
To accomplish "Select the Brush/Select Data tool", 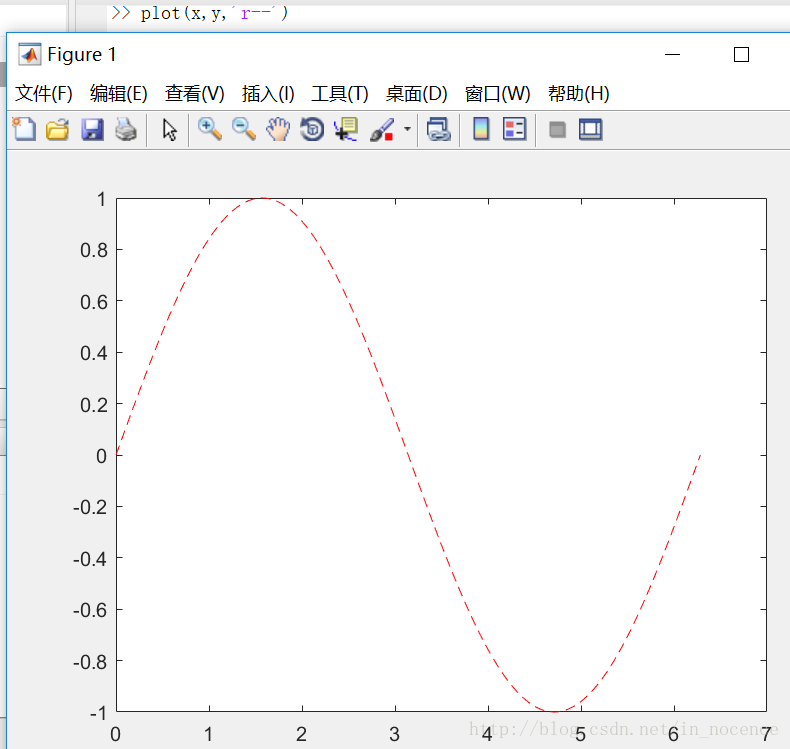I will click(382, 129).
